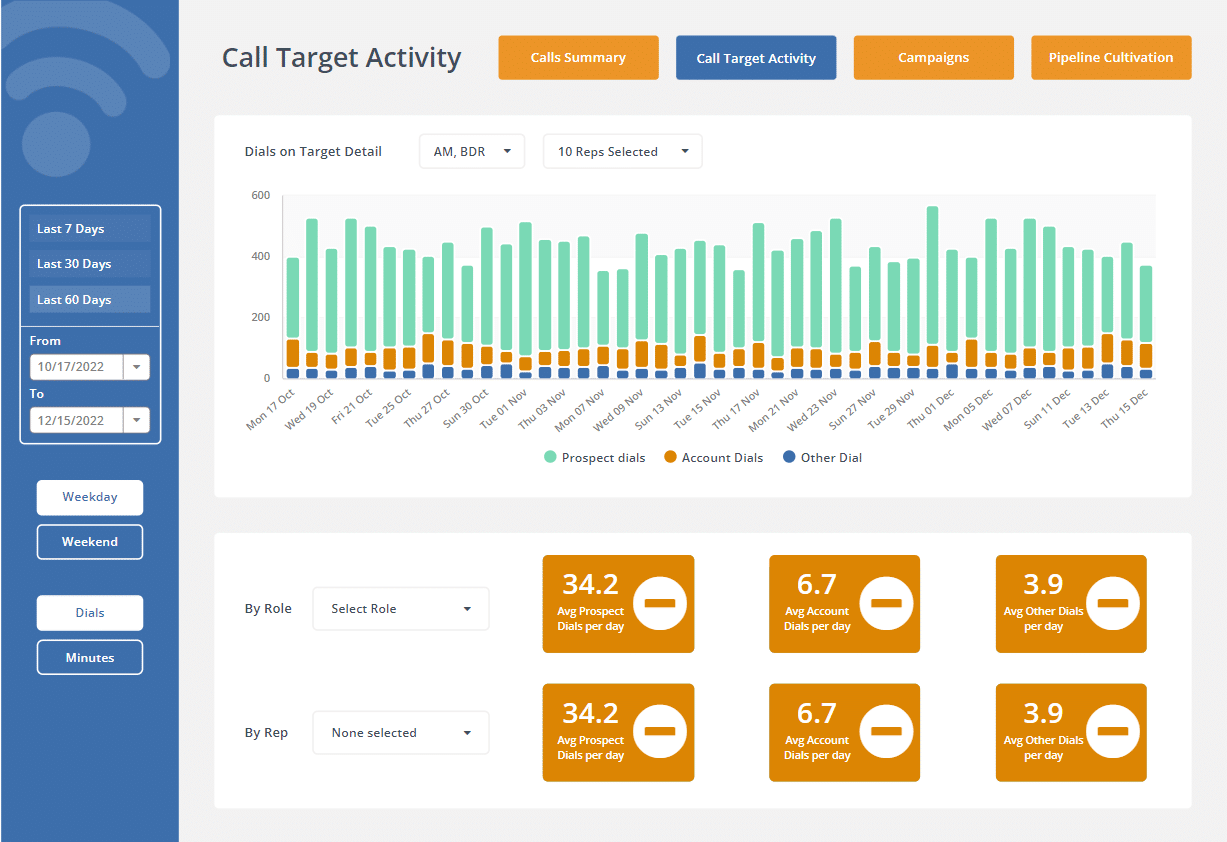Open the AM, BDR role dropdown
1227x842 pixels.
click(471, 151)
